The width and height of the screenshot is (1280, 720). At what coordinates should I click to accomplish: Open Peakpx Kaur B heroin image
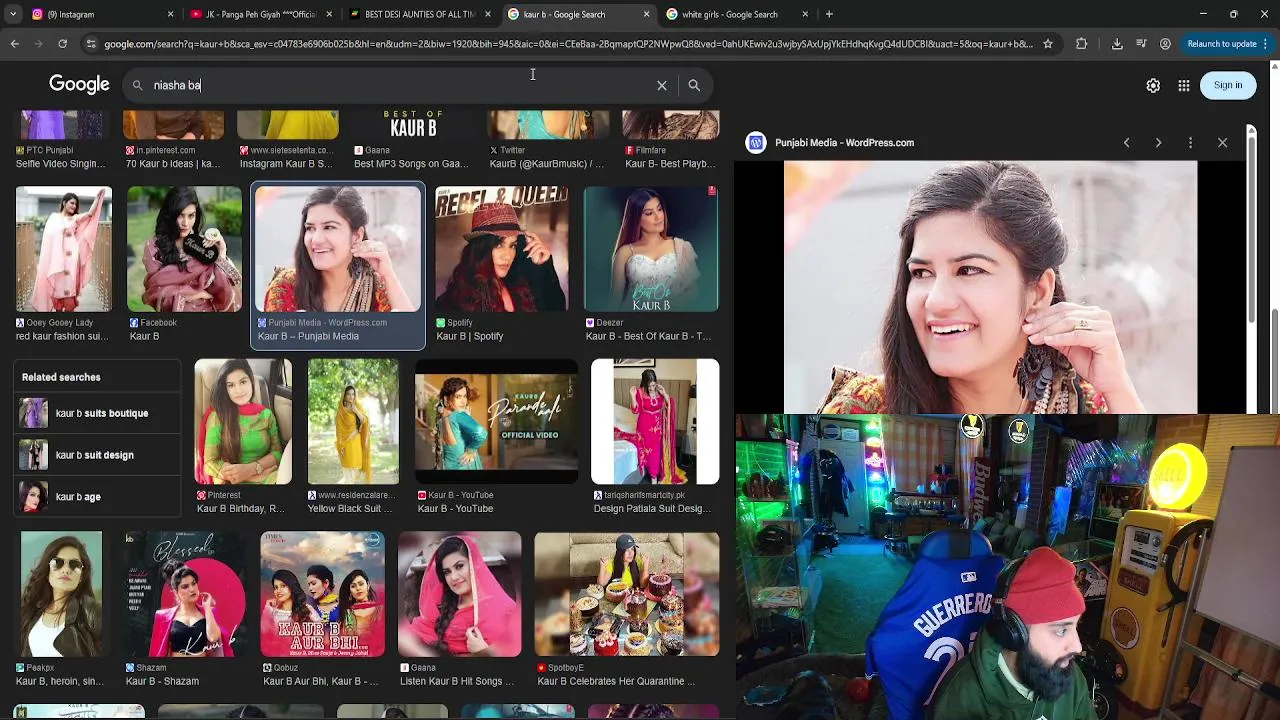[61, 594]
